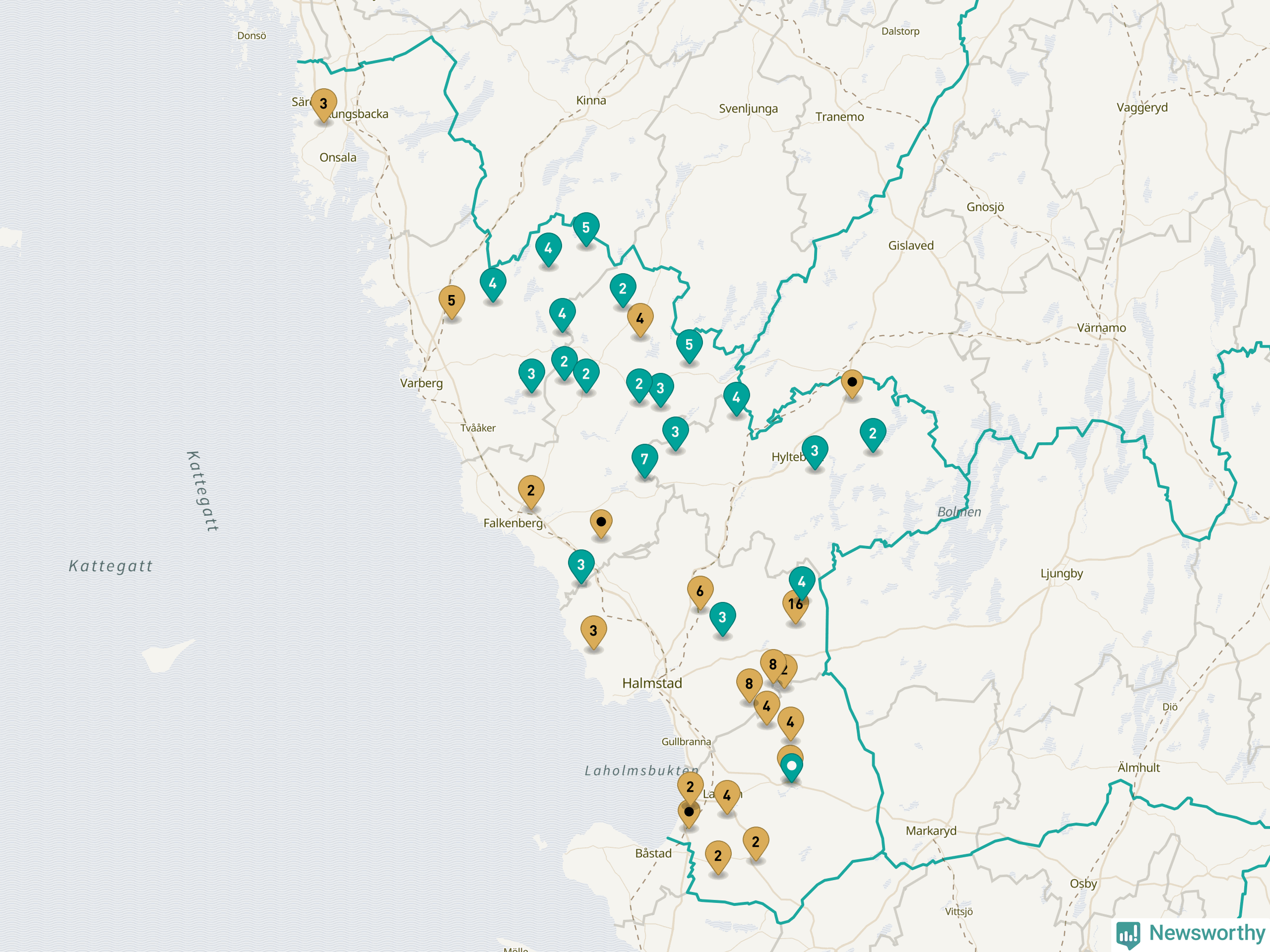Click gold 3 marker northwest of Halmstad
Viewport: 1270px width, 952px height.
(x=593, y=631)
